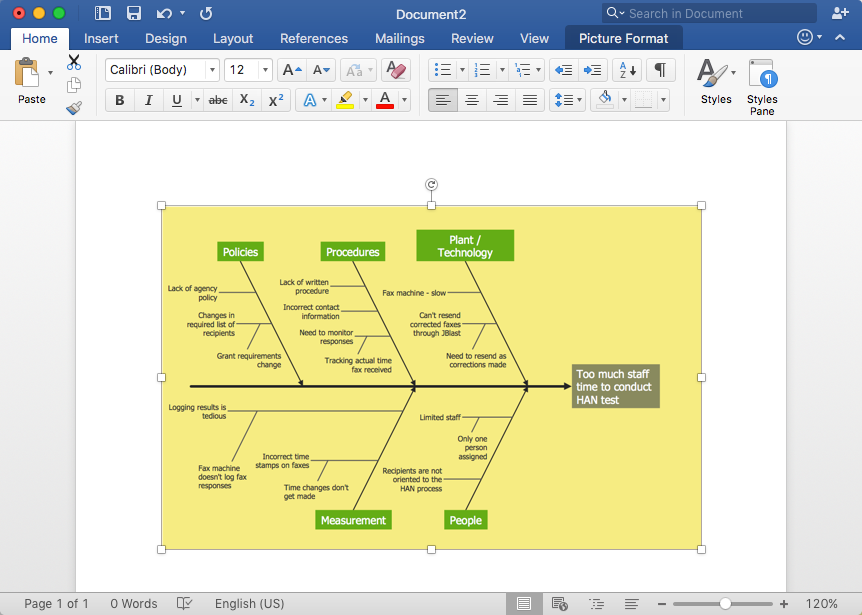Click the Copy icon
The width and height of the screenshot is (862, 615).
74,85
